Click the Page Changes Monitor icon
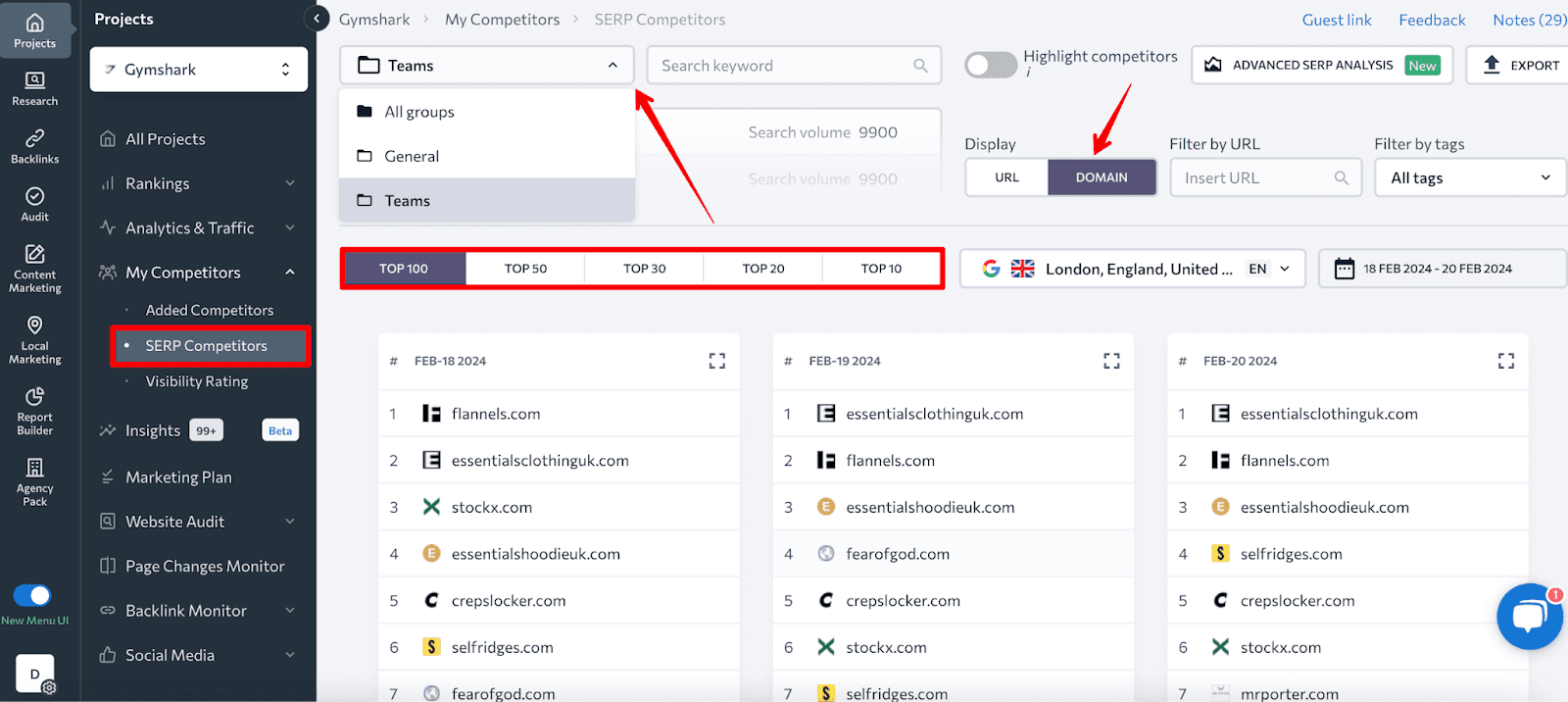Viewport: 1568px width, 702px height. coord(108,566)
